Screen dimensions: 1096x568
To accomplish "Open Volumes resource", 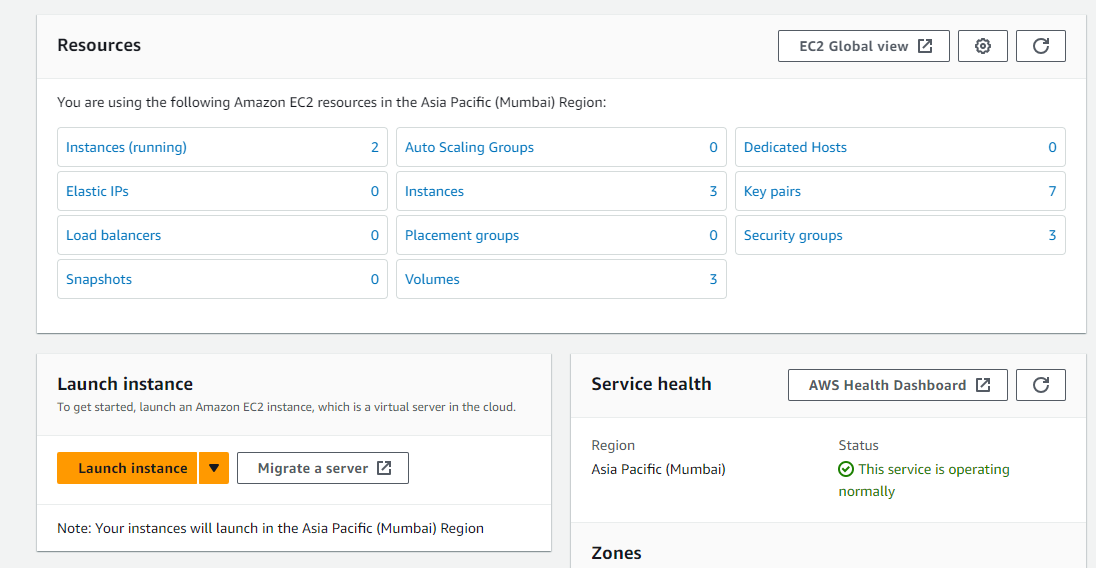I will pos(432,279).
